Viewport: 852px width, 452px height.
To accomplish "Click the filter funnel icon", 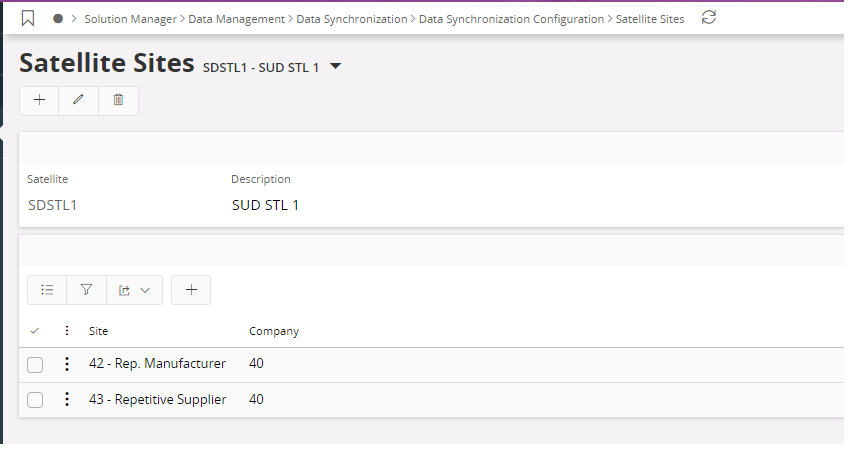I will (86, 290).
